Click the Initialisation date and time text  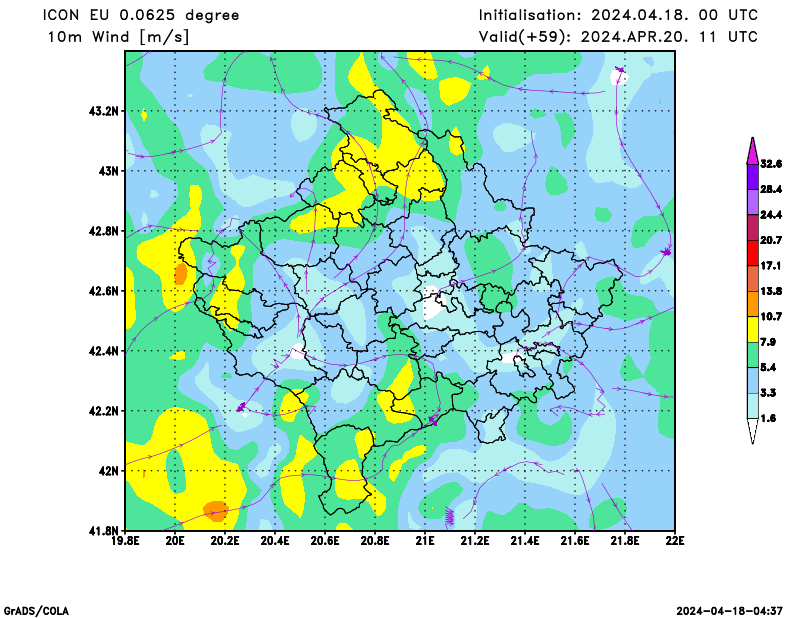[x=618, y=15]
